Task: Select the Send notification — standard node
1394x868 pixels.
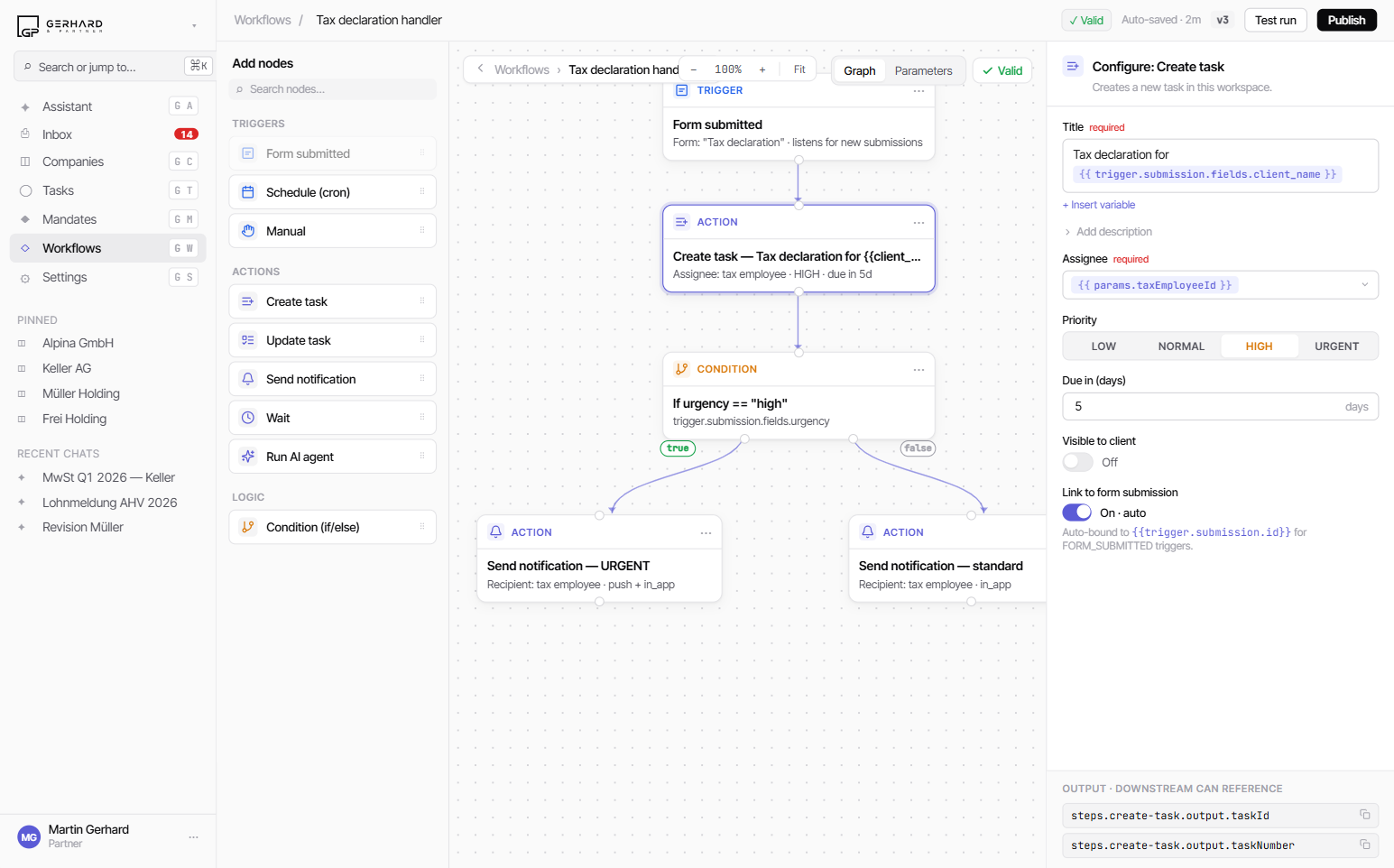Action: tap(947, 559)
